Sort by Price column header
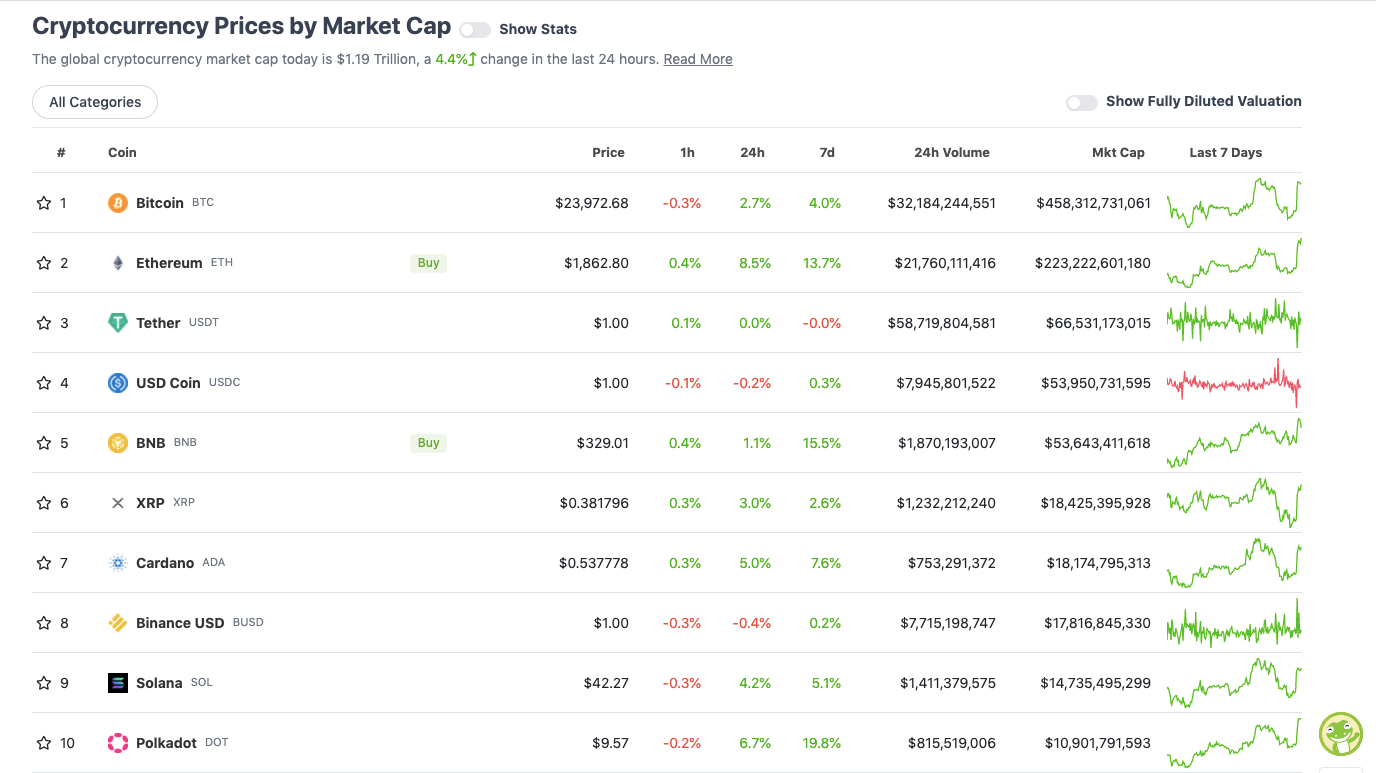The height and width of the screenshot is (773, 1376). (x=608, y=153)
